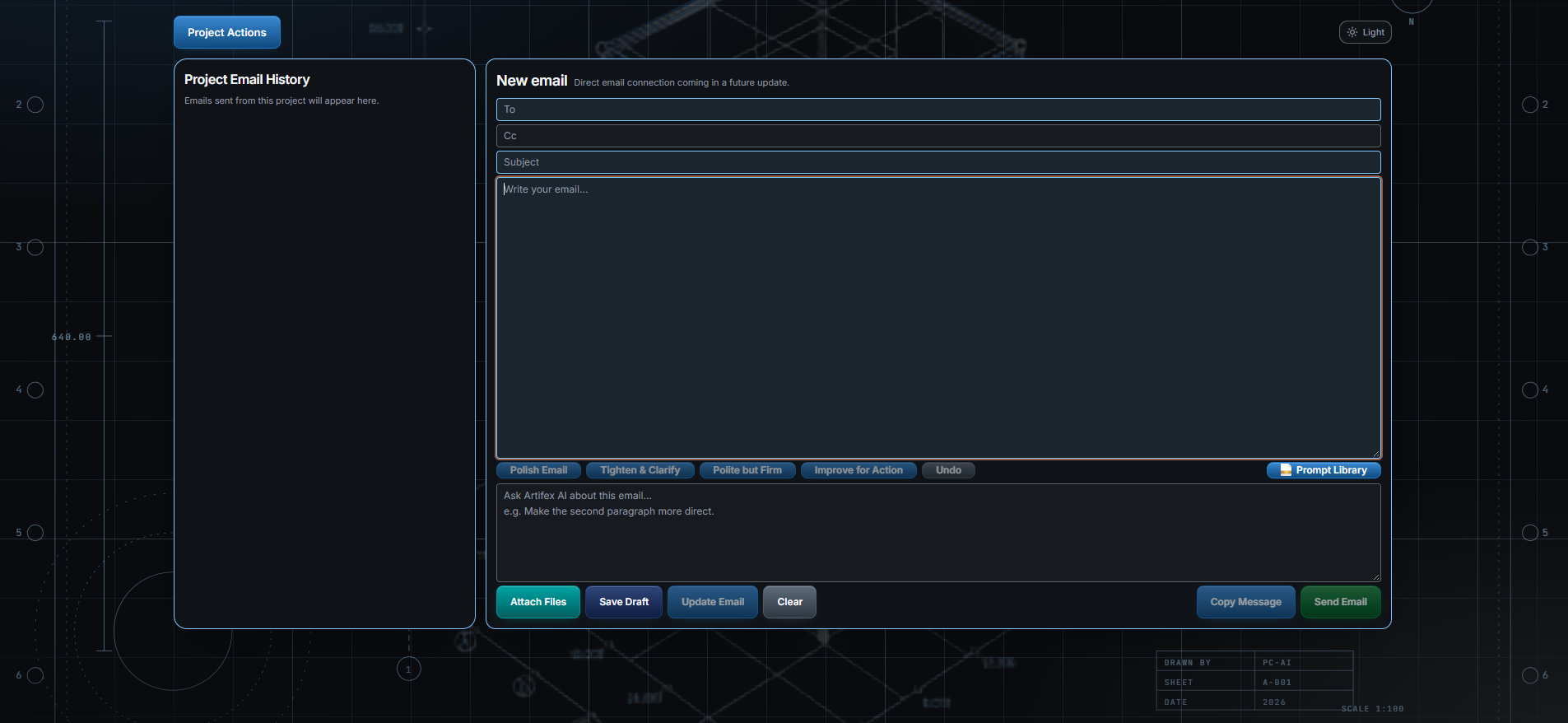Focus the To recipient field
Image resolution: width=1568 pixels, height=723 pixels.
click(x=938, y=110)
